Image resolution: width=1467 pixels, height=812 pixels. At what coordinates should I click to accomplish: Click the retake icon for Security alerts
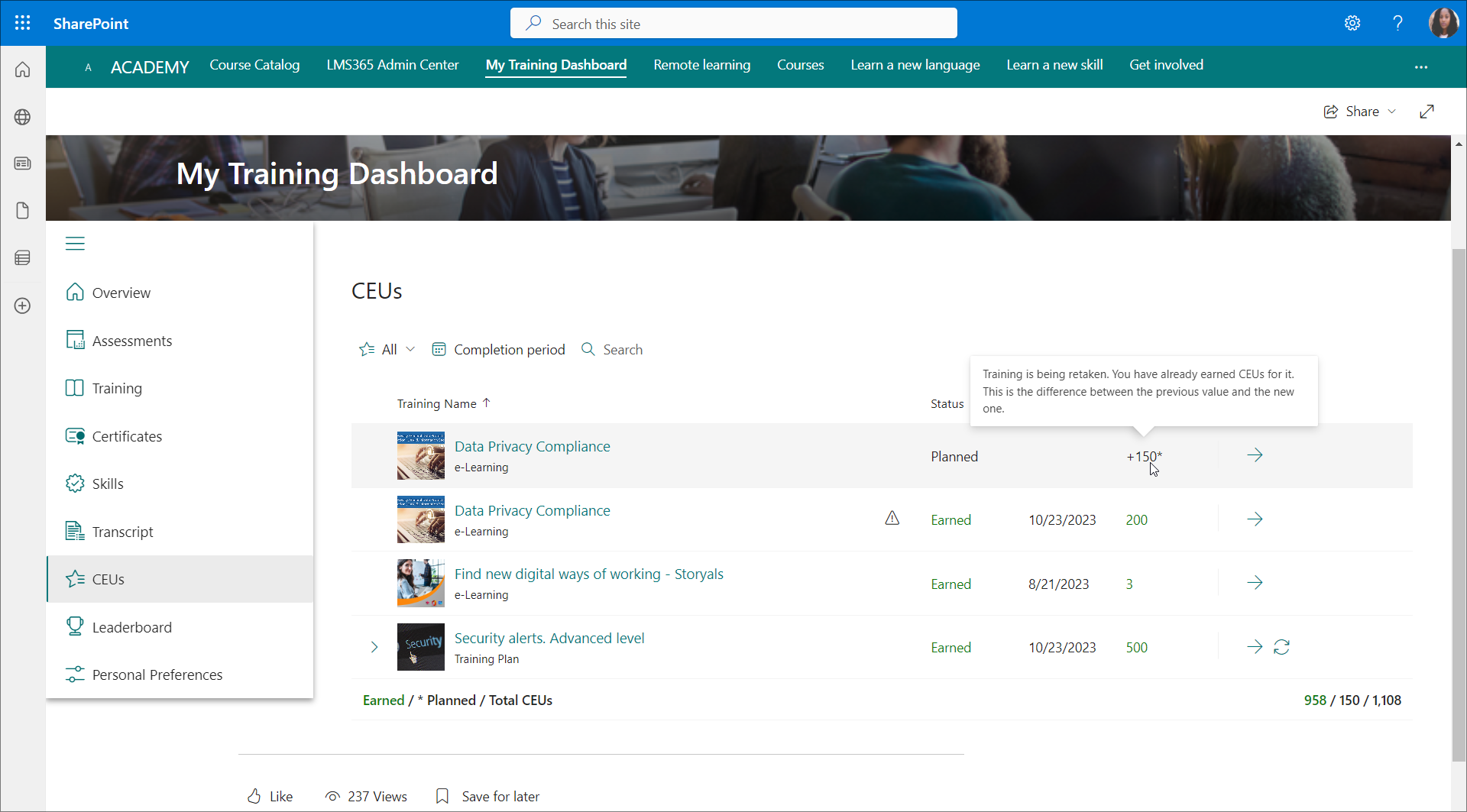click(1281, 647)
